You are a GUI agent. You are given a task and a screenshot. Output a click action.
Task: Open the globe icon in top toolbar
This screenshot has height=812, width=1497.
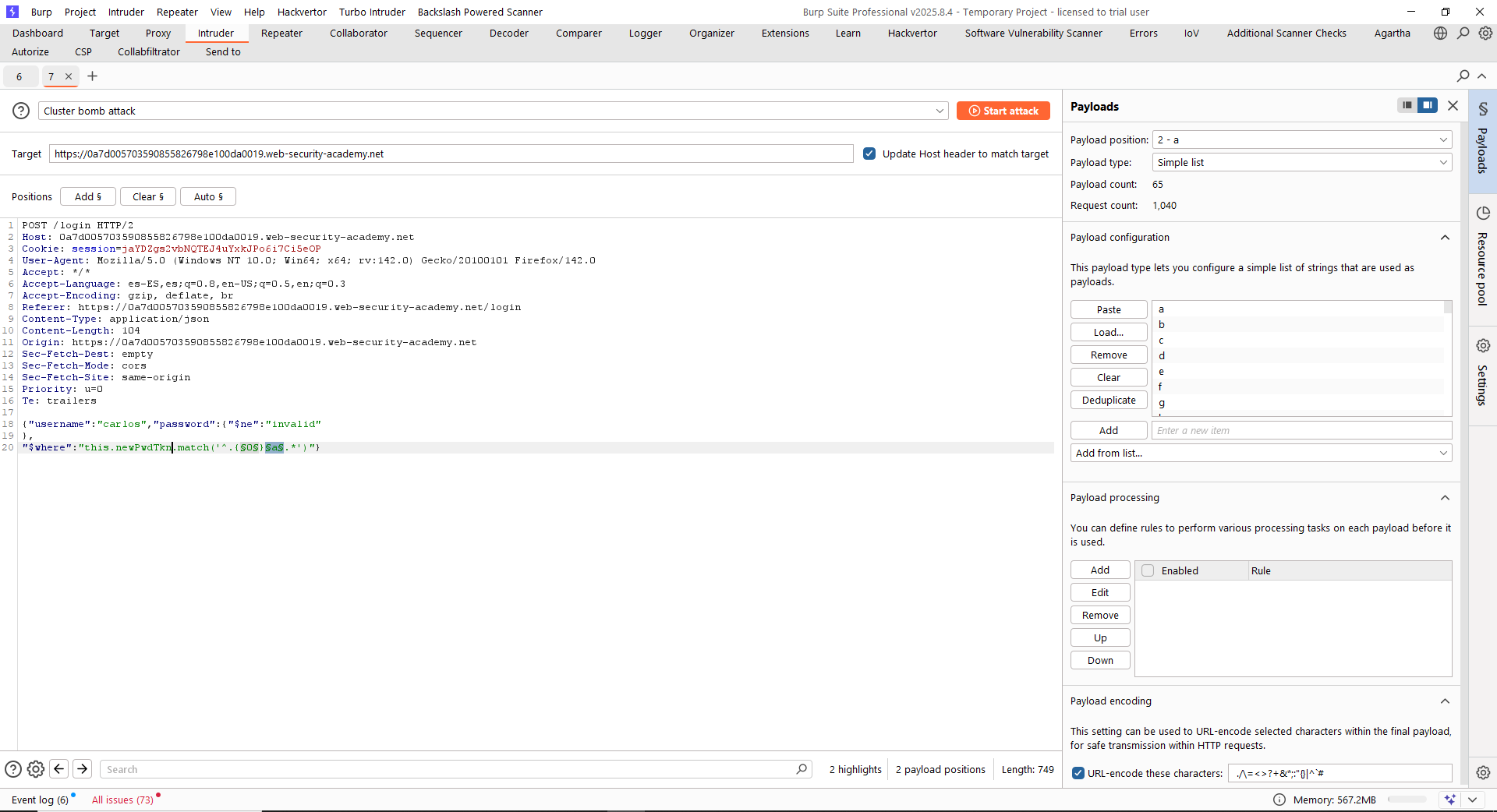[x=1440, y=33]
